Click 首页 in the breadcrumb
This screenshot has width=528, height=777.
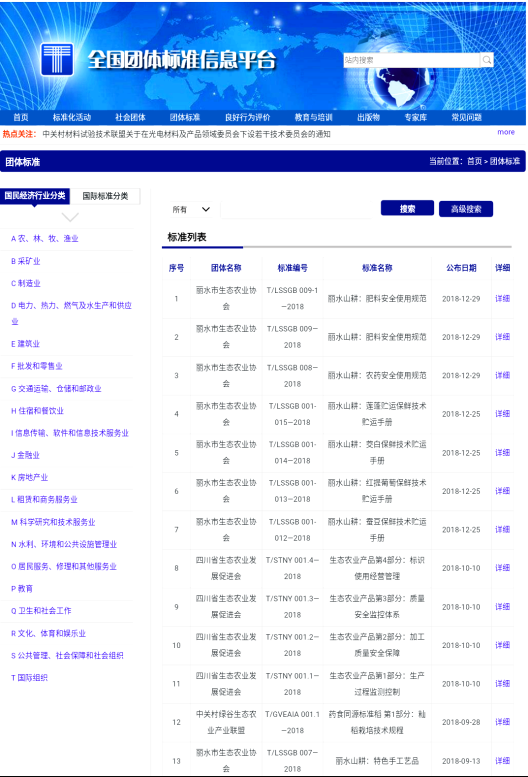tap(474, 162)
